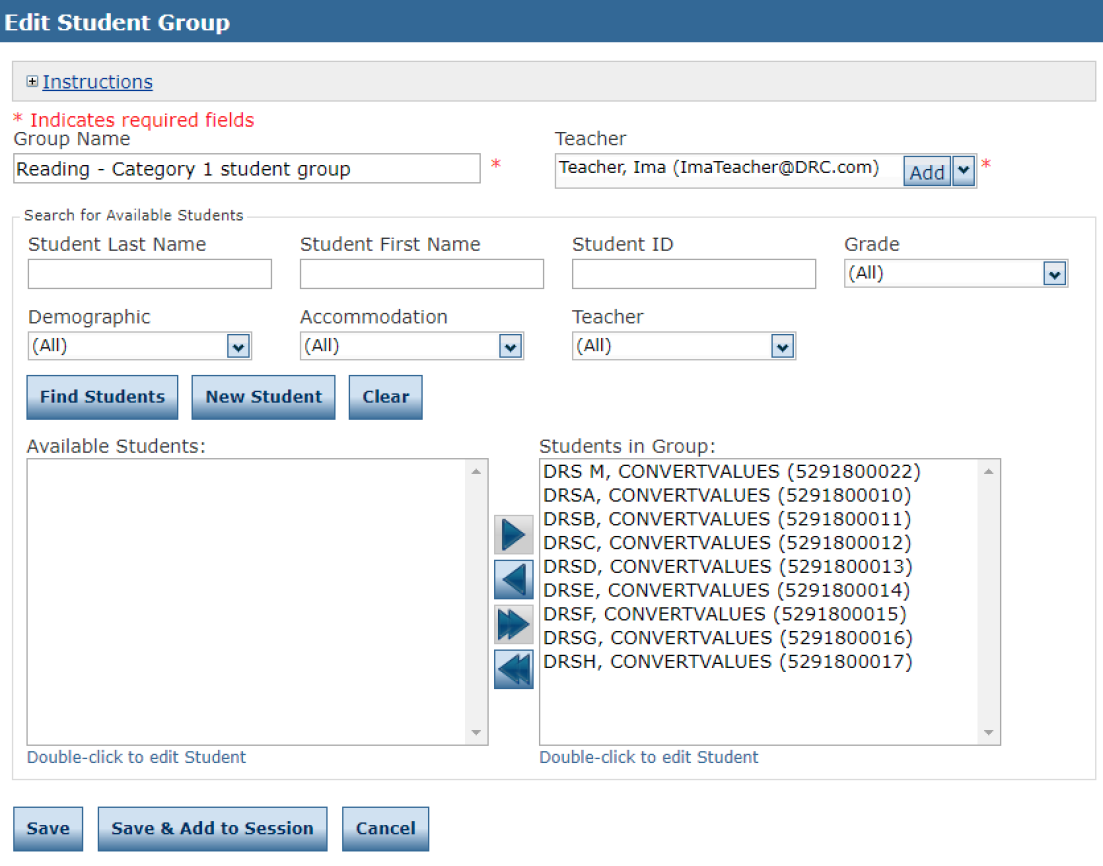Click the Add button for Teacher Ima

tap(926, 171)
